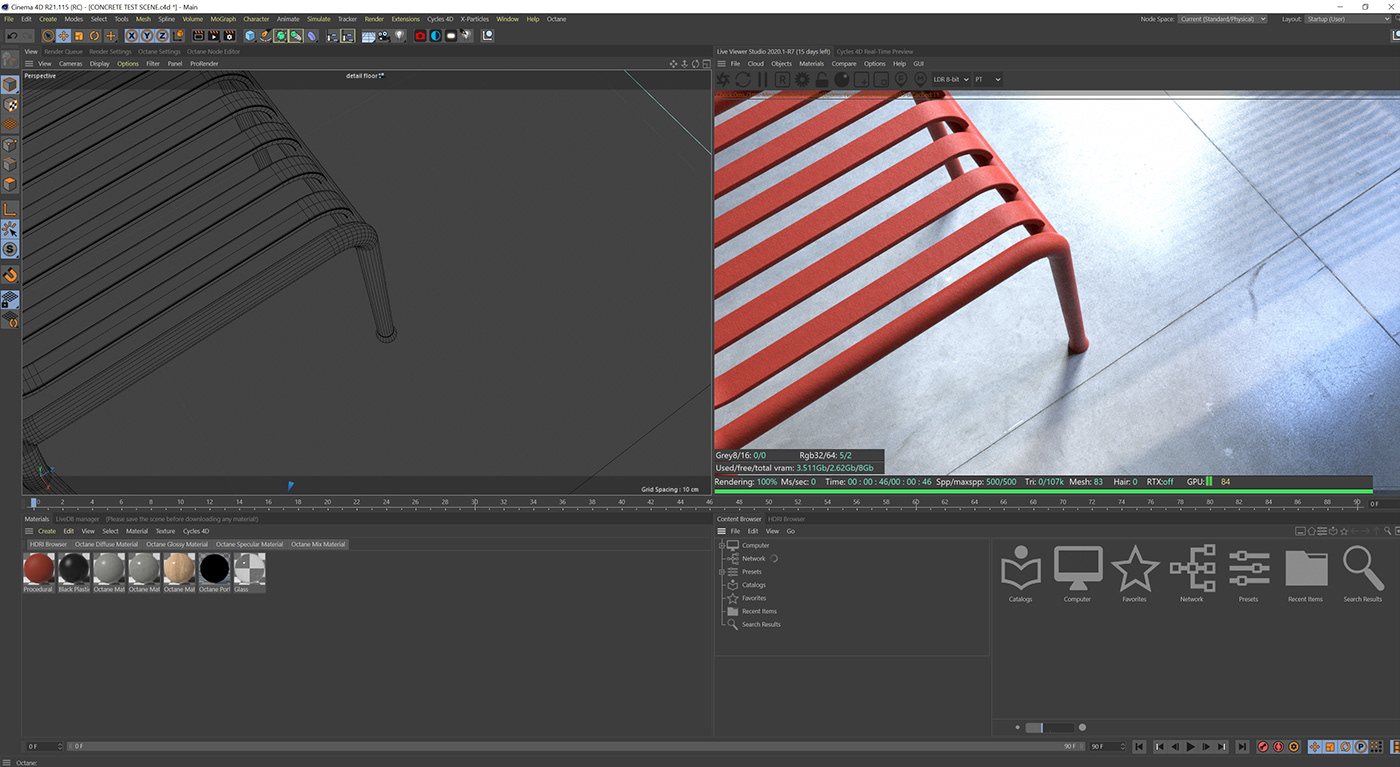Toggle the Y axis lock
Image resolution: width=1400 pixels, height=767 pixels.
147,36
